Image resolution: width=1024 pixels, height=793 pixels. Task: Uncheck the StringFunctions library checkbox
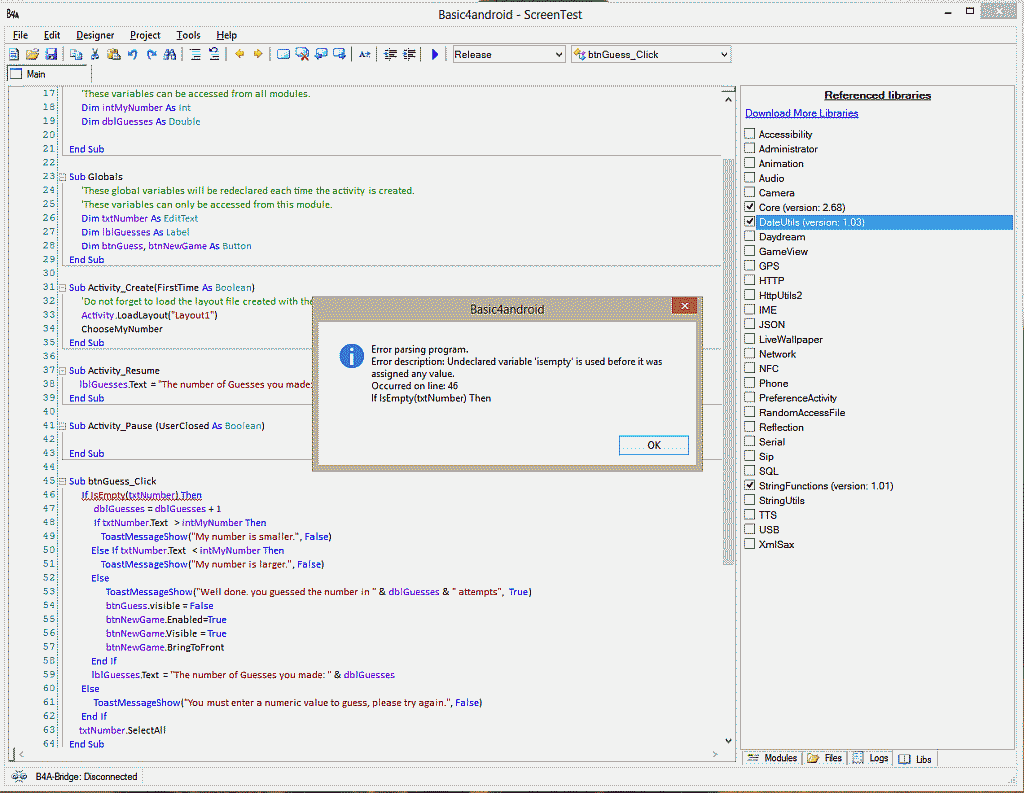click(x=750, y=486)
